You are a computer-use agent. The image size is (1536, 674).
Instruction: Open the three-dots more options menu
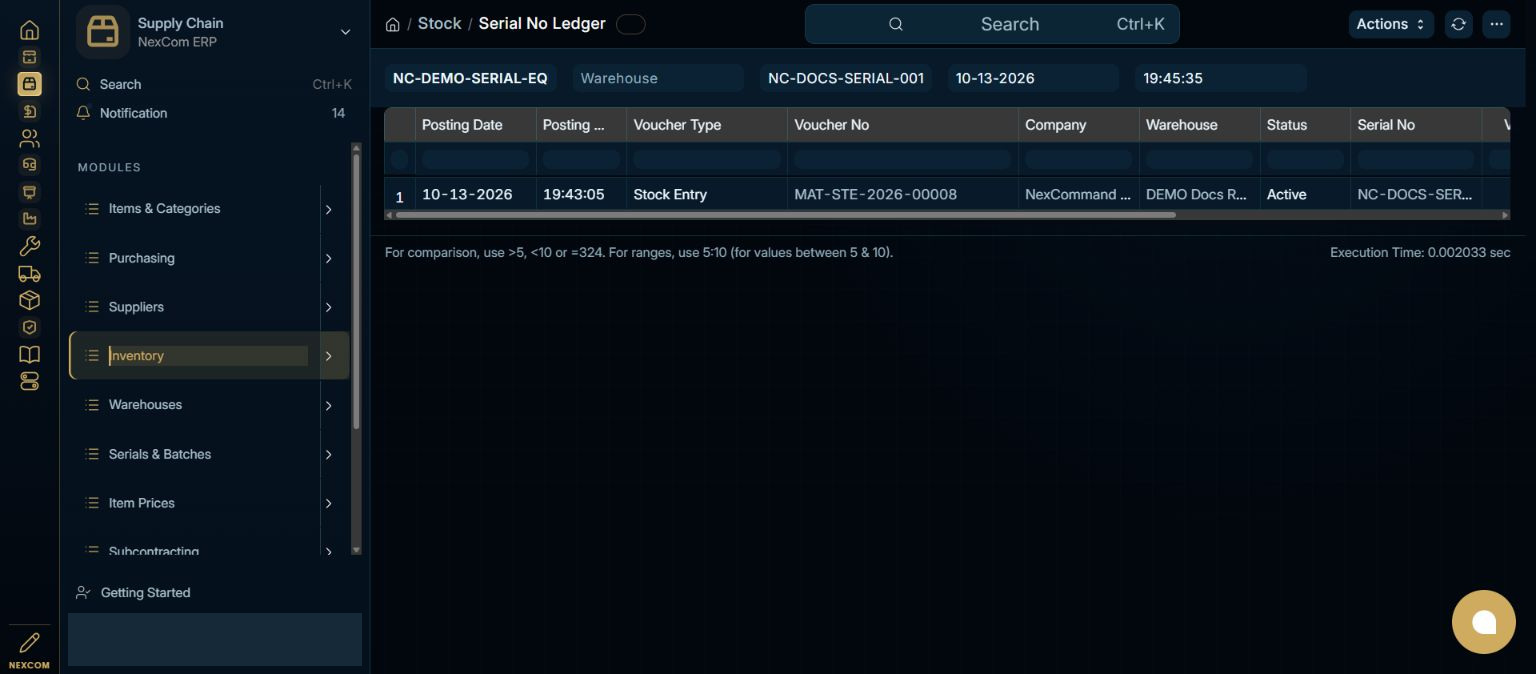pos(1496,24)
